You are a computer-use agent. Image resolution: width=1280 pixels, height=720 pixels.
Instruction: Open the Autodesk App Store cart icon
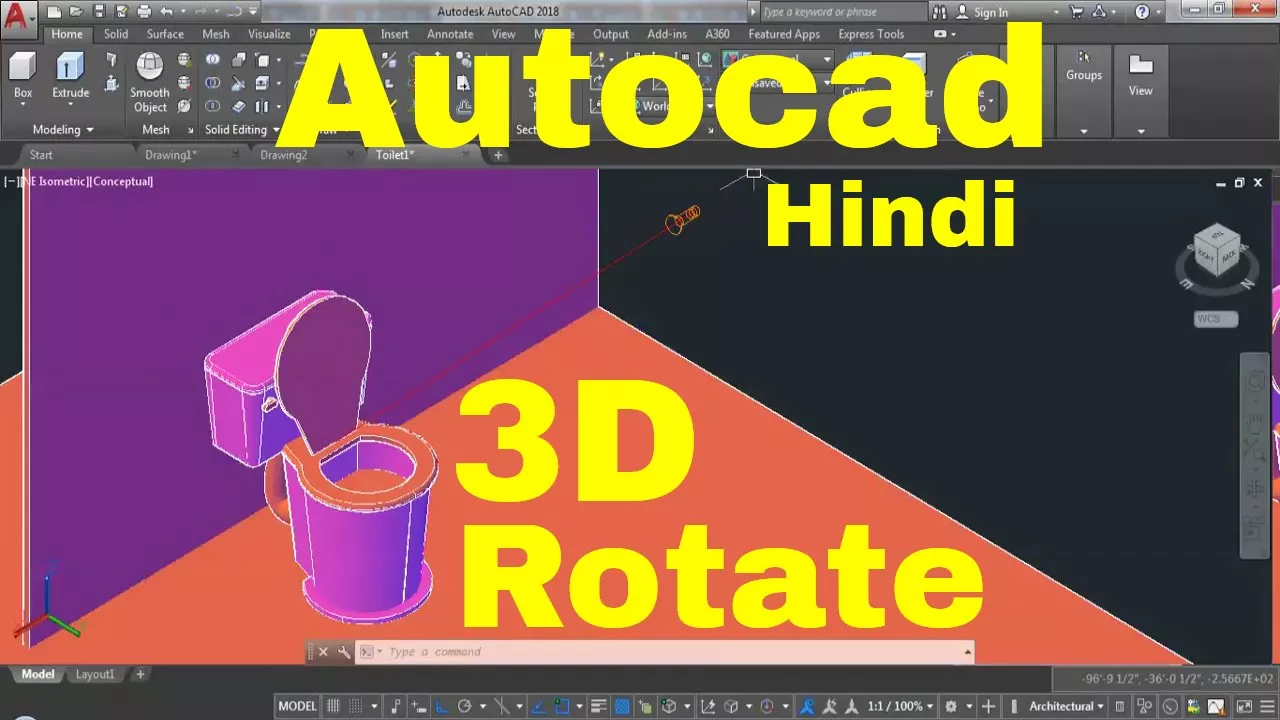tap(1076, 12)
